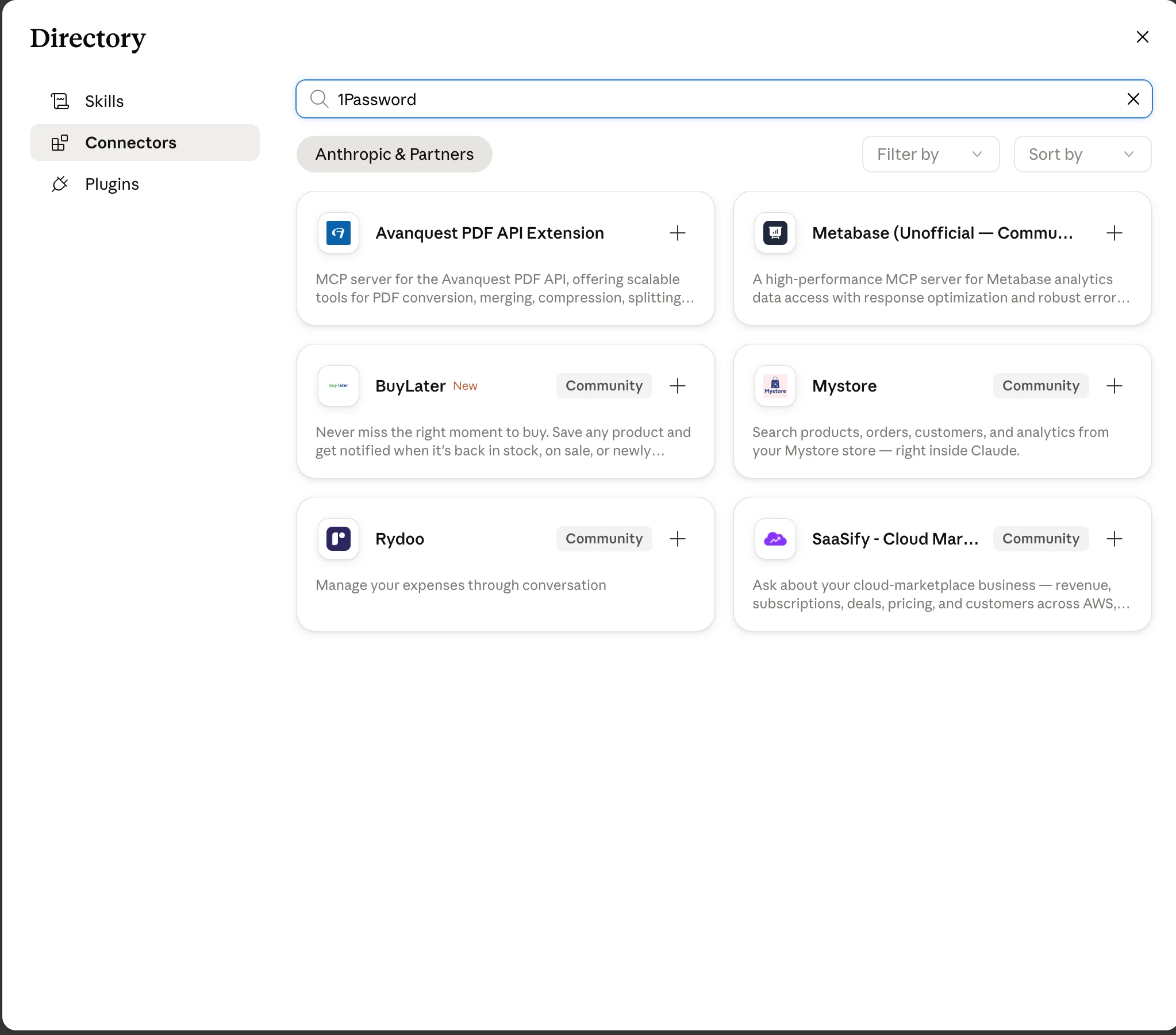Click the Community badge on Mystore

[x=1040, y=386]
